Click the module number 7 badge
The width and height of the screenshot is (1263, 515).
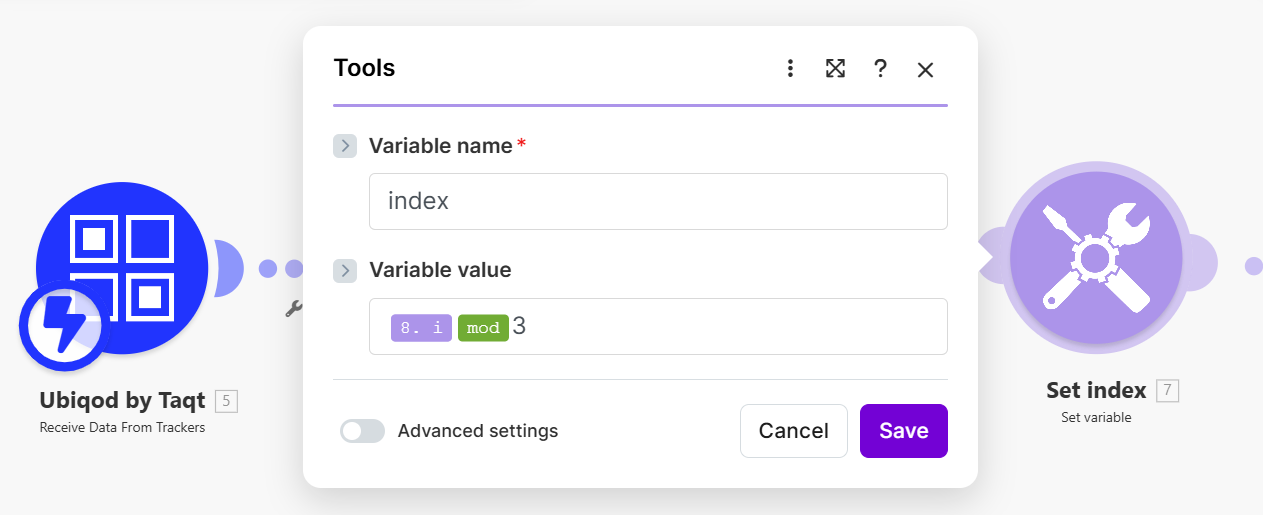[1167, 390]
